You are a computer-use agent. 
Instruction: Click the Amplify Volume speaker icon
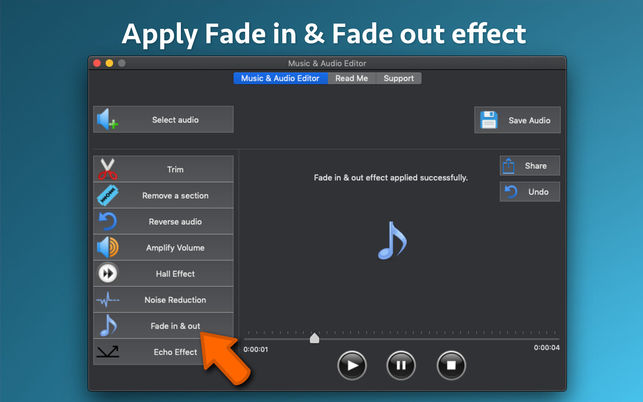click(107, 247)
